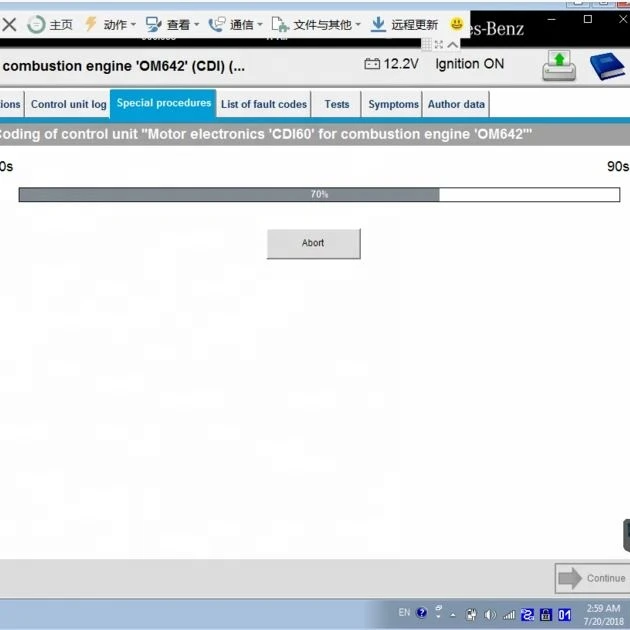Click the Continue button
Screen dimensions: 630x630
593,578
